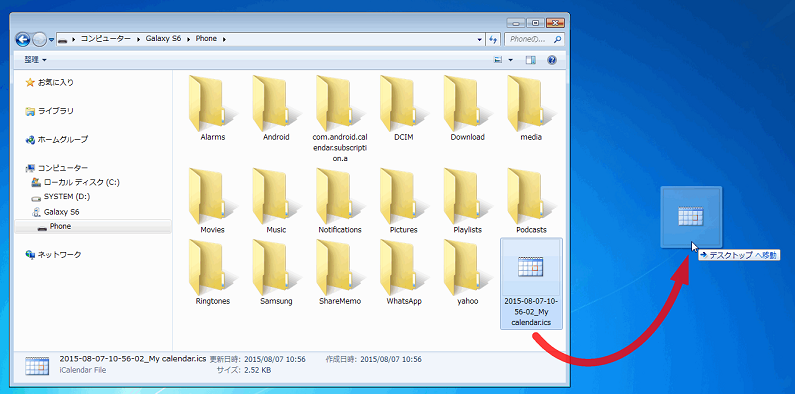Image resolution: width=795 pixels, height=394 pixels.
Task: Select the Podcasts folder
Action: 531,201
